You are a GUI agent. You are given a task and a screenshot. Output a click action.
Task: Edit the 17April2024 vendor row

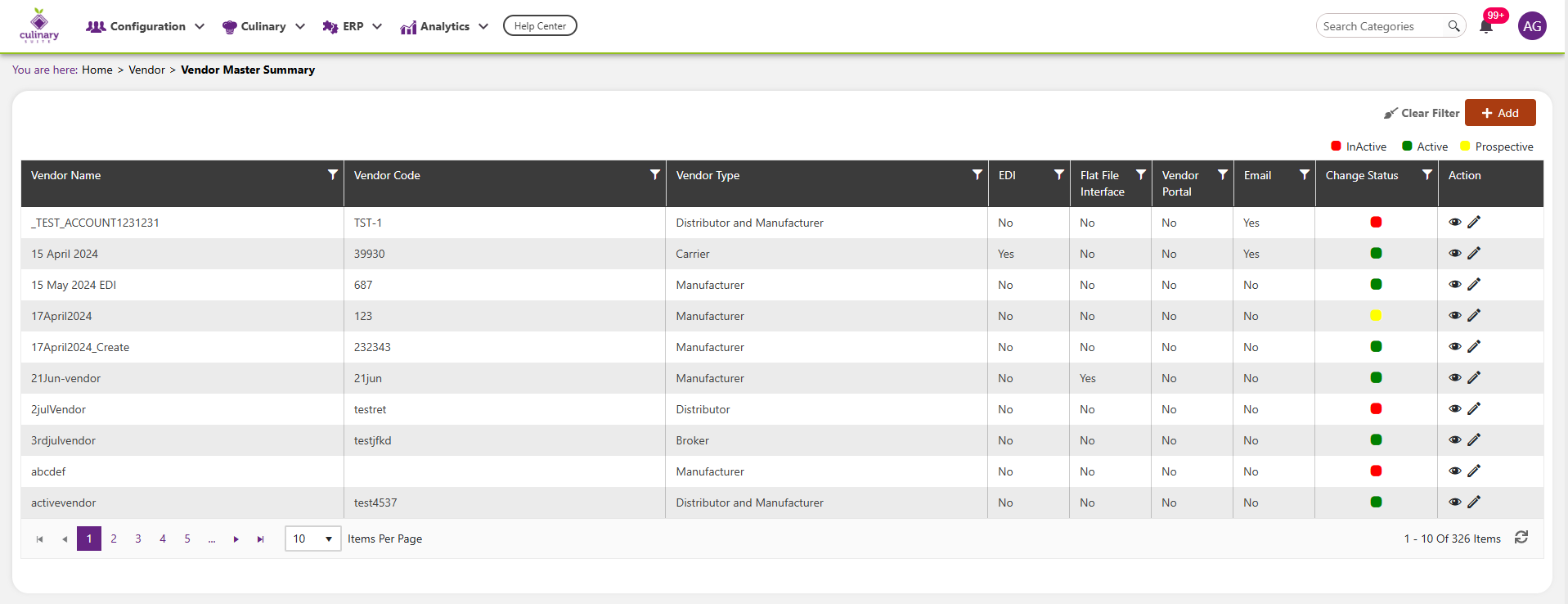(x=1474, y=315)
